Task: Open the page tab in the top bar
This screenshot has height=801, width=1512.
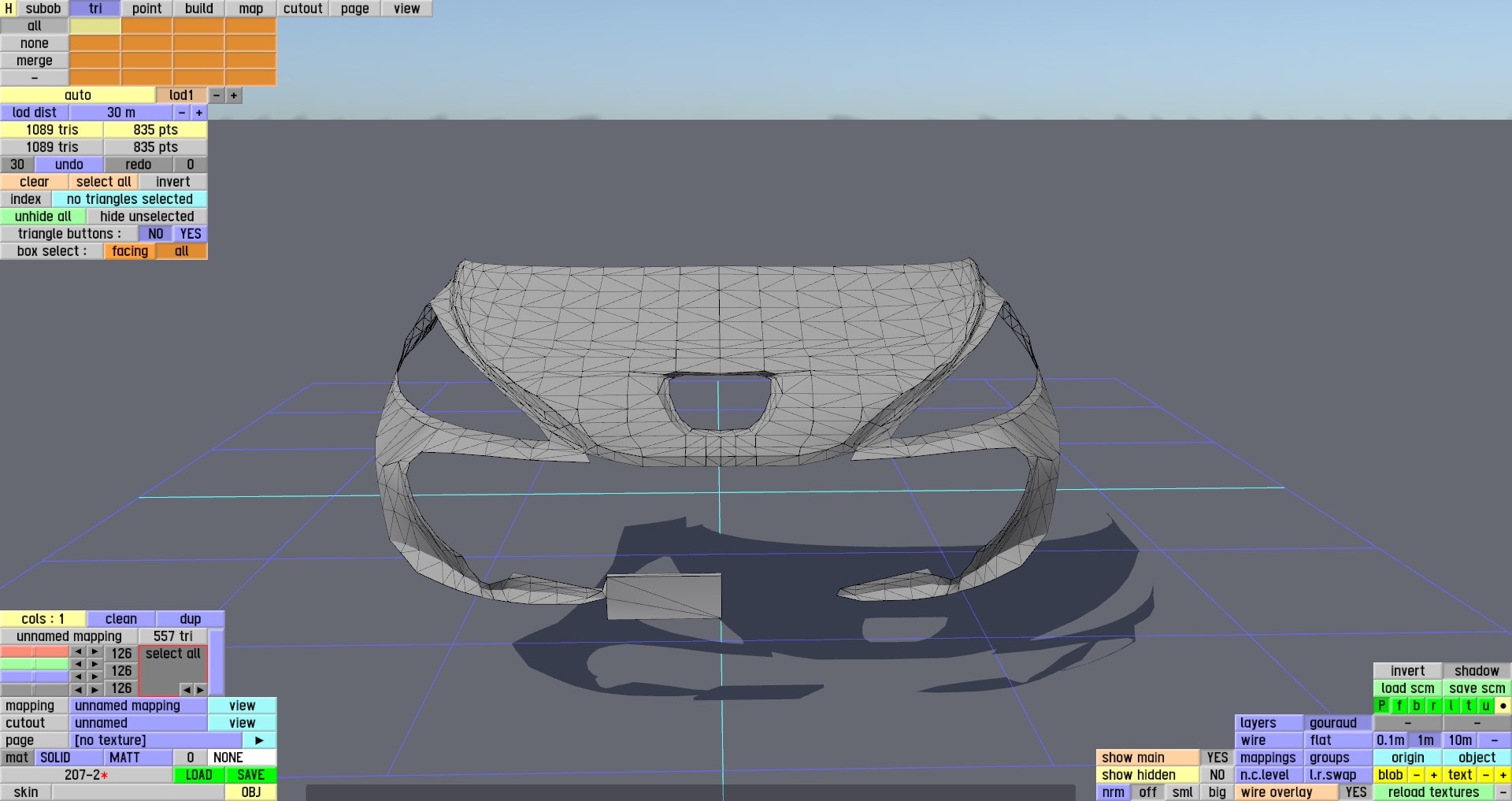Action: click(355, 9)
